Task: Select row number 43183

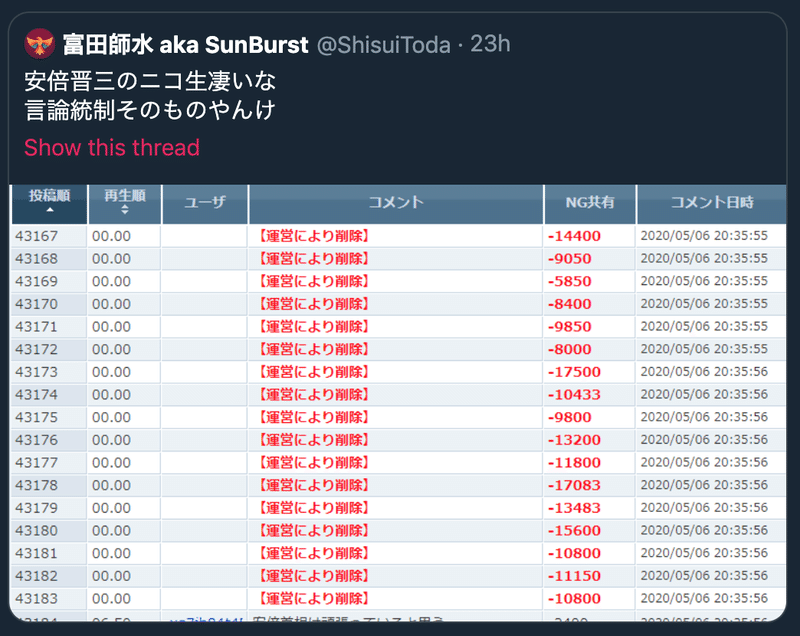Action: pos(36,599)
